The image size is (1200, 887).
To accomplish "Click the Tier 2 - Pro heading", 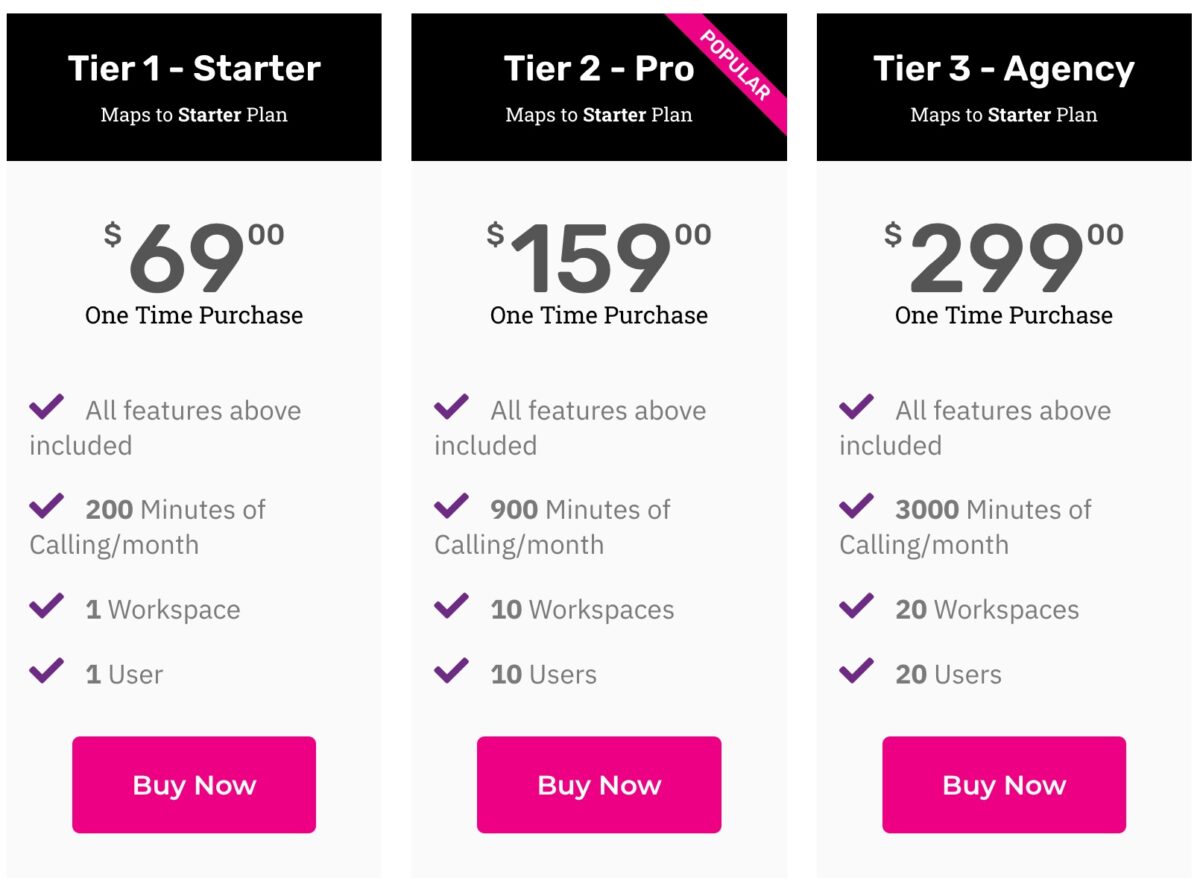I will (x=598, y=69).
